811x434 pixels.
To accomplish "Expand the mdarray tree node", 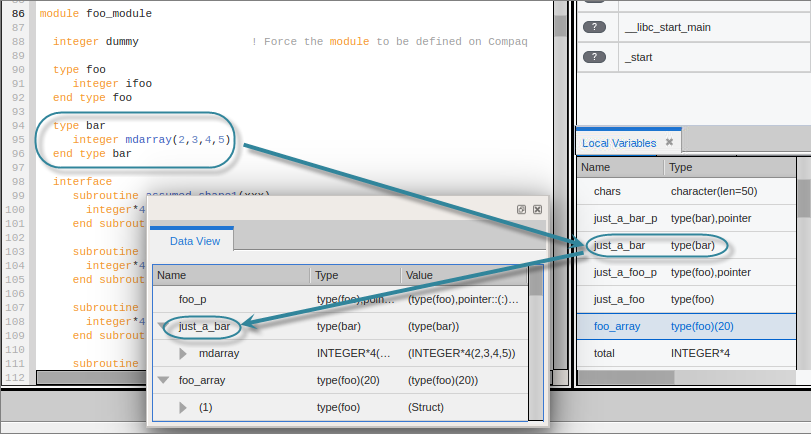I will [x=183, y=353].
